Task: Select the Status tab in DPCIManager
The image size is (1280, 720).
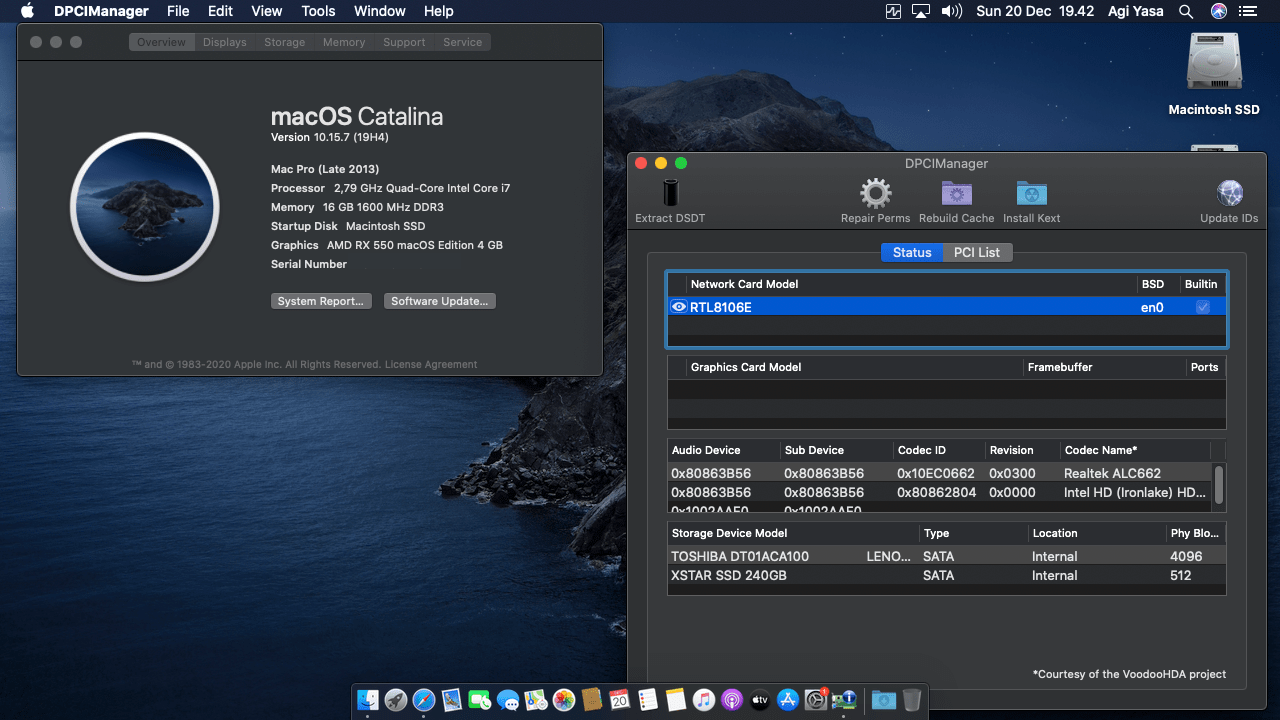Action: [x=912, y=252]
